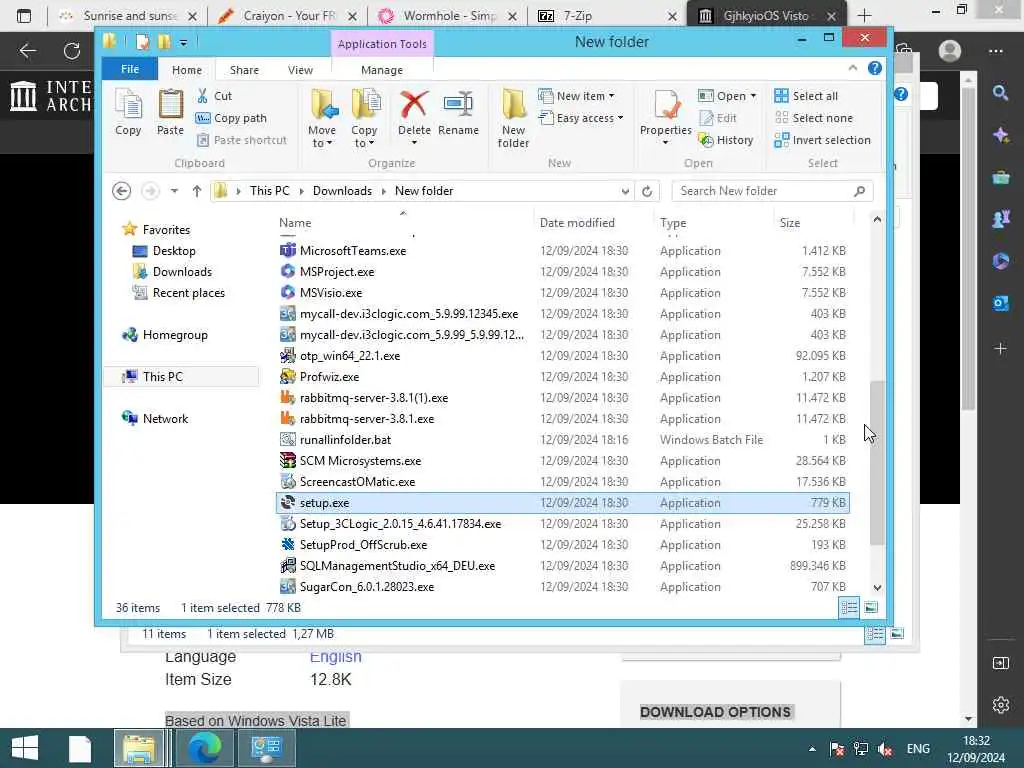Click file list scroll down arrow

click(877, 588)
